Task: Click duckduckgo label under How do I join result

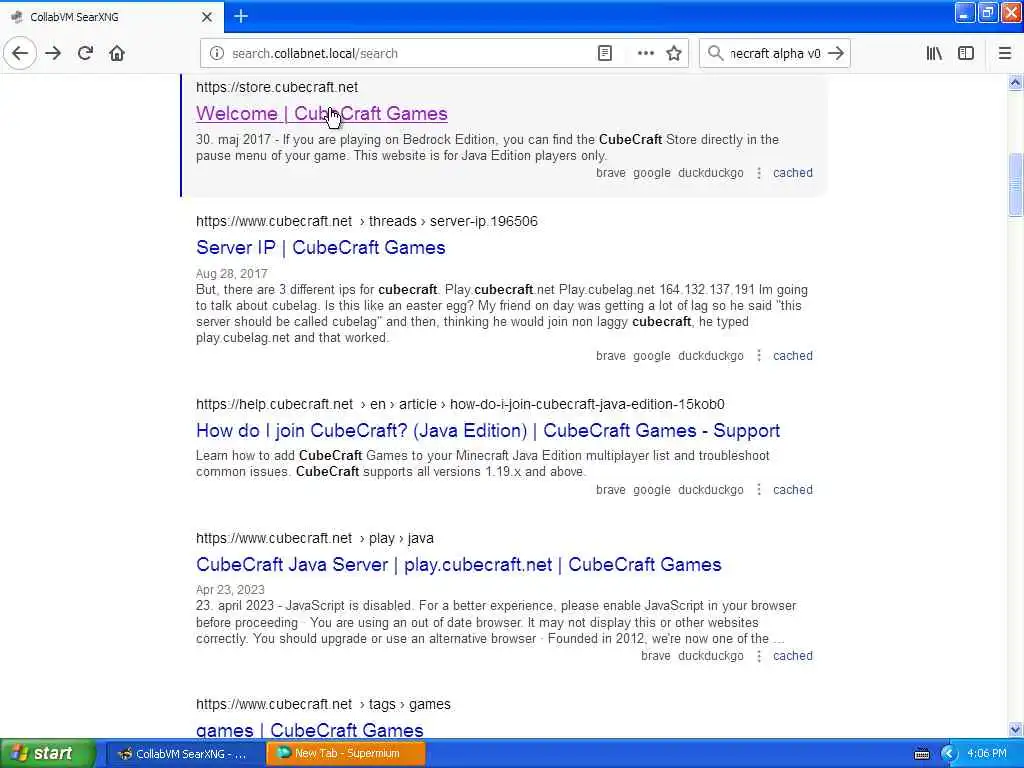Action: 711,490
